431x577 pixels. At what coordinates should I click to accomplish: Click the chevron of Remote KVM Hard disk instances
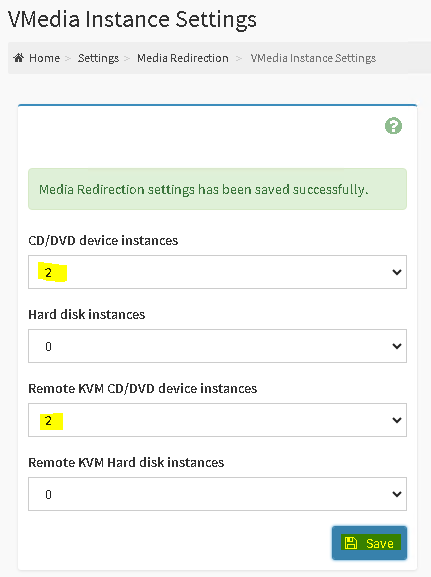click(397, 494)
